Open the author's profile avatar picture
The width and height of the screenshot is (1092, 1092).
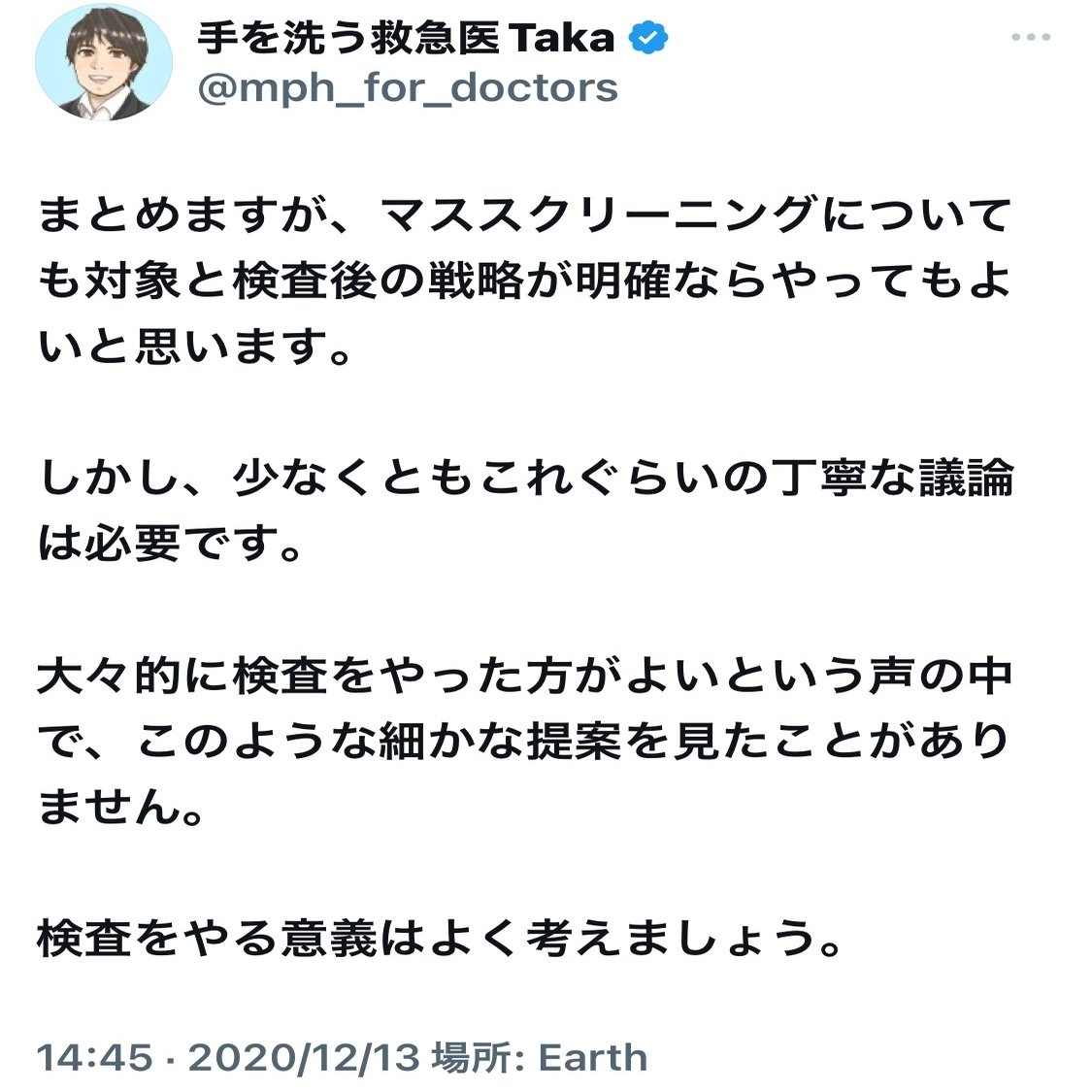(104, 61)
